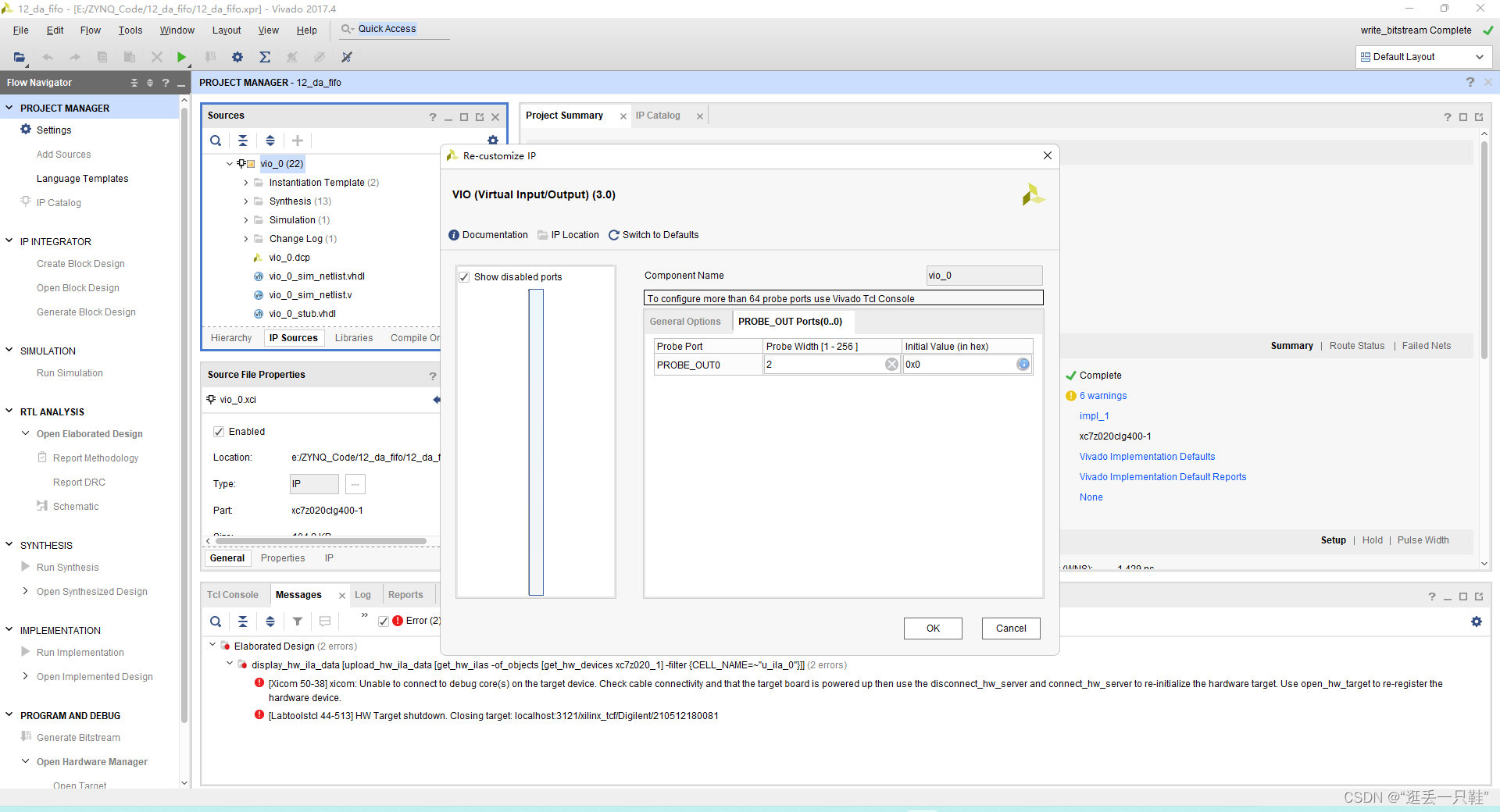Expand the Synthesis folder under vio_0

[x=246, y=201]
